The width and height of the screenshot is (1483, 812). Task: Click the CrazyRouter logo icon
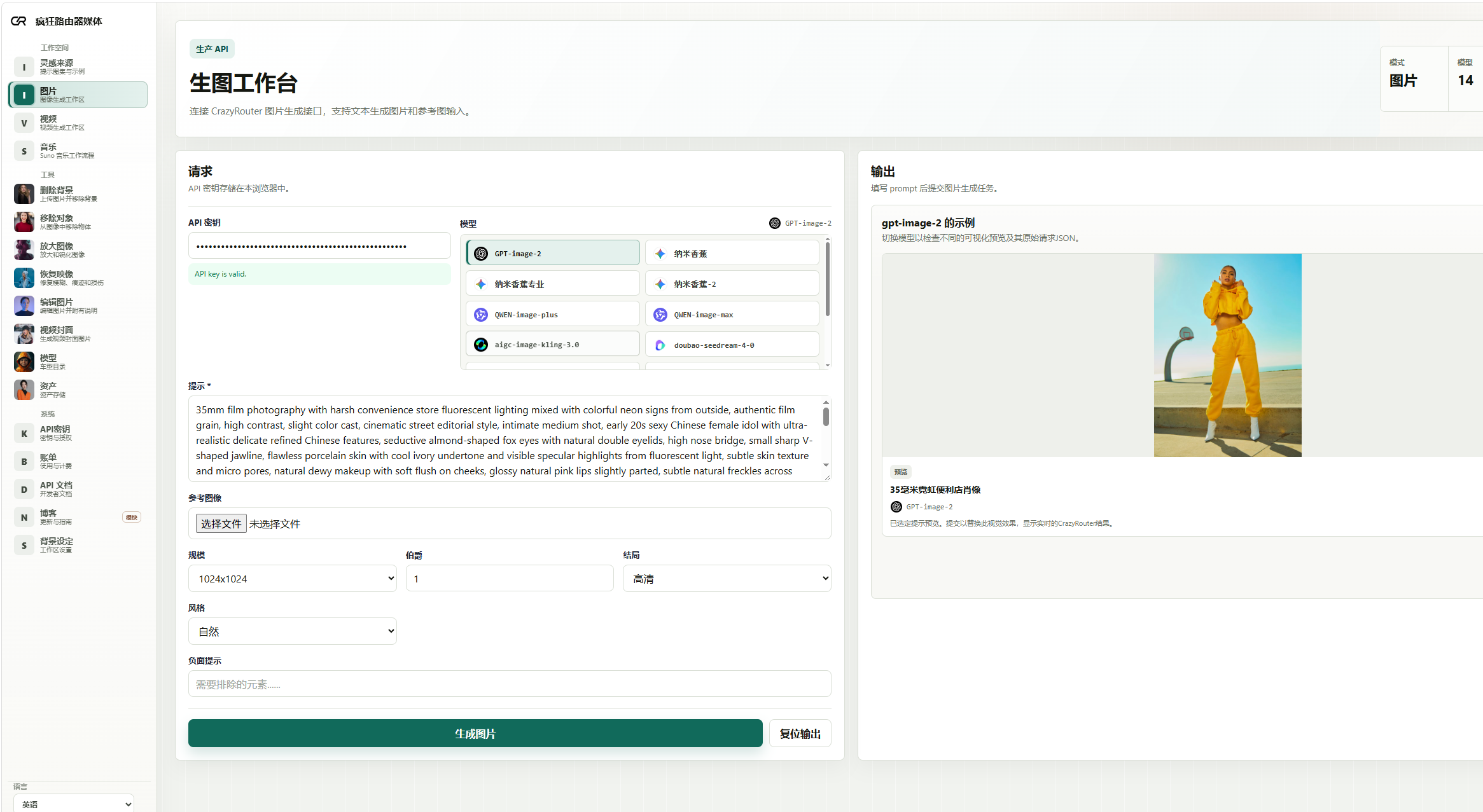tap(18, 21)
